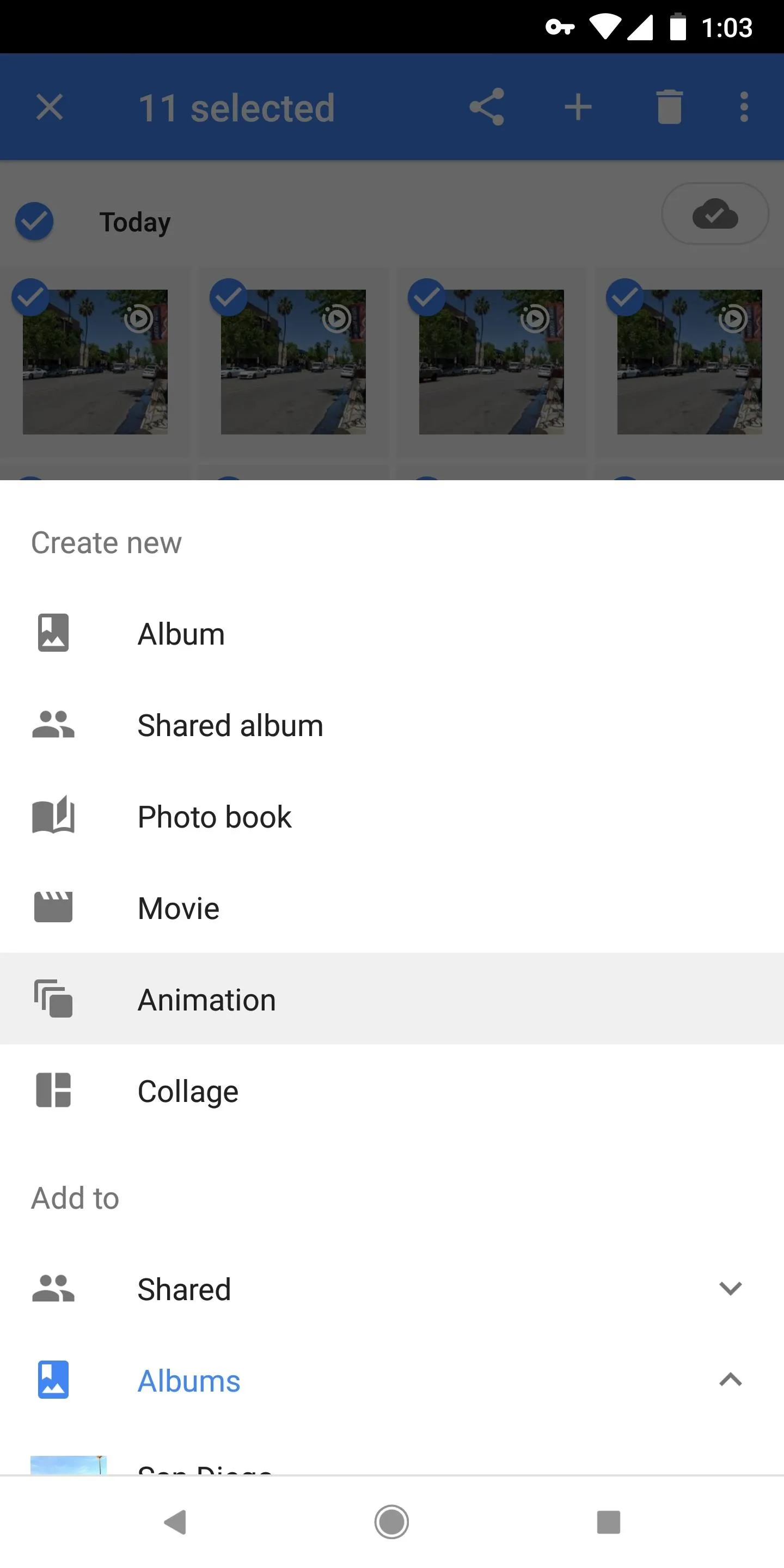The image size is (784, 1568).
Task: Tap the cloud backup status icon
Action: click(x=715, y=213)
